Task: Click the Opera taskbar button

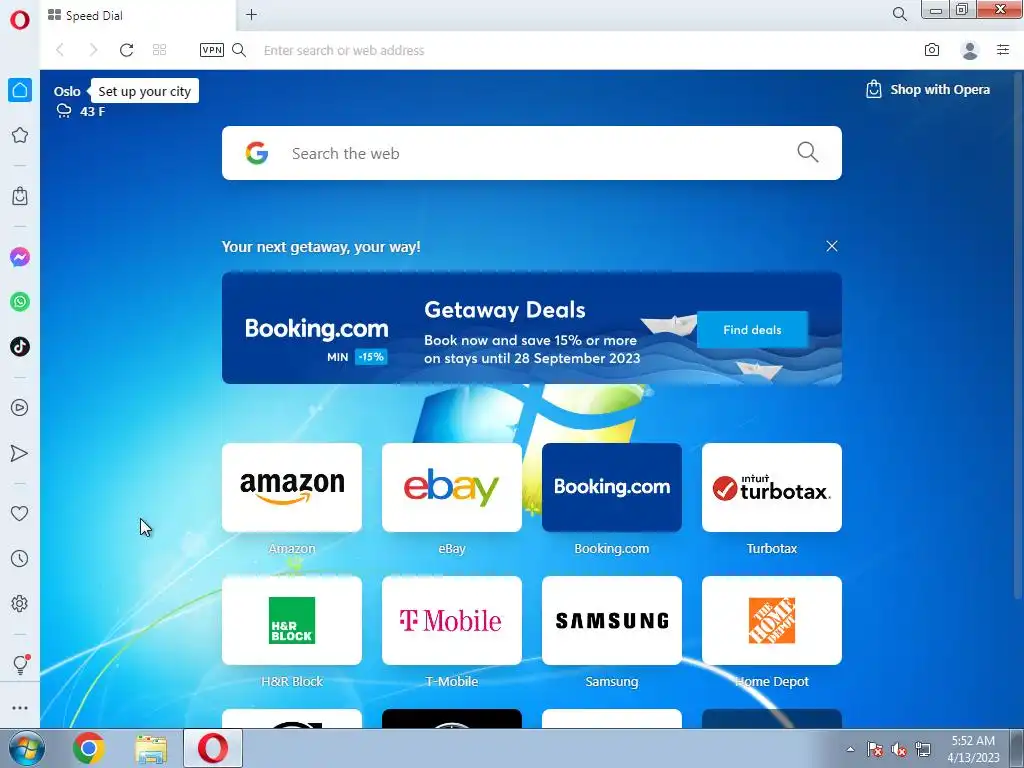Action: (x=213, y=748)
